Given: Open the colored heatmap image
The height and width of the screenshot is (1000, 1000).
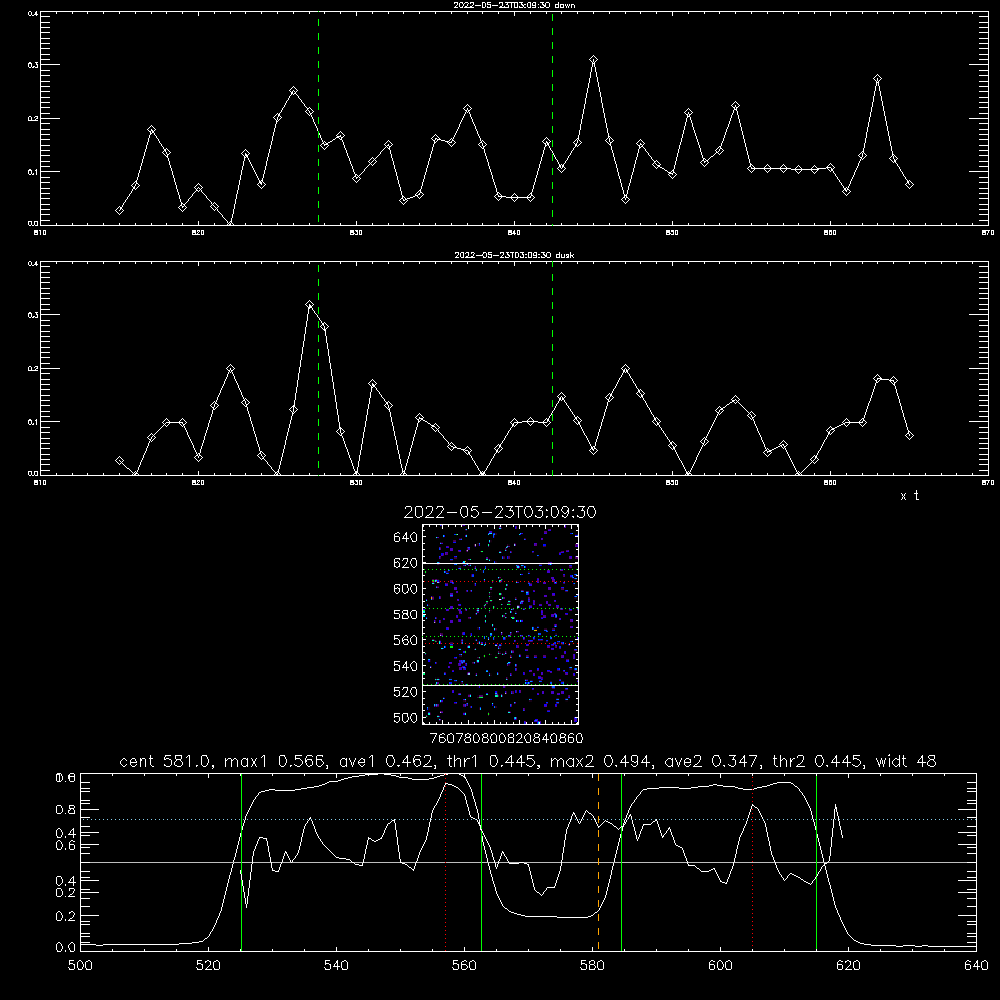Looking at the screenshot, I should point(501,624).
